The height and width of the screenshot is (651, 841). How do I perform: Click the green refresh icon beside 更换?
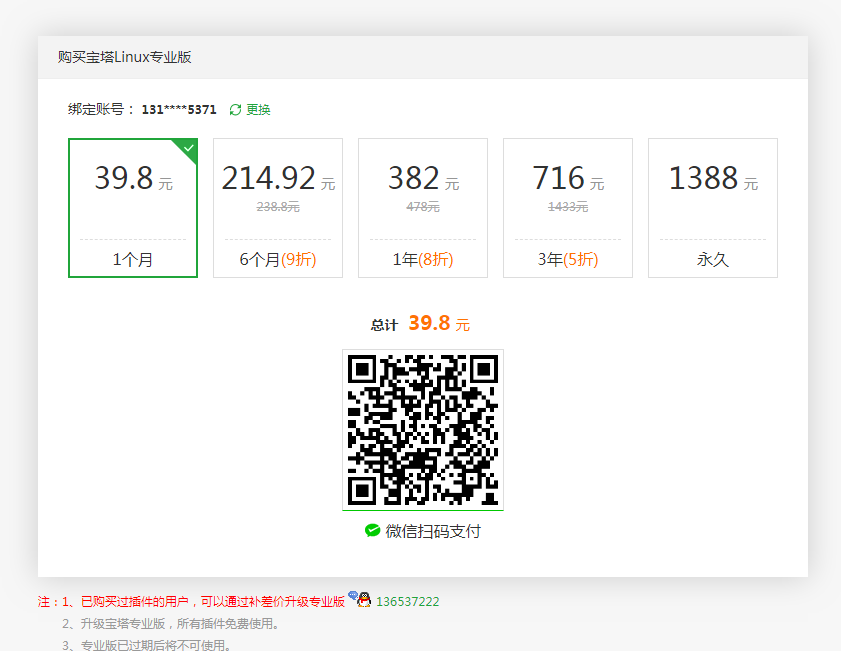[235, 110]
